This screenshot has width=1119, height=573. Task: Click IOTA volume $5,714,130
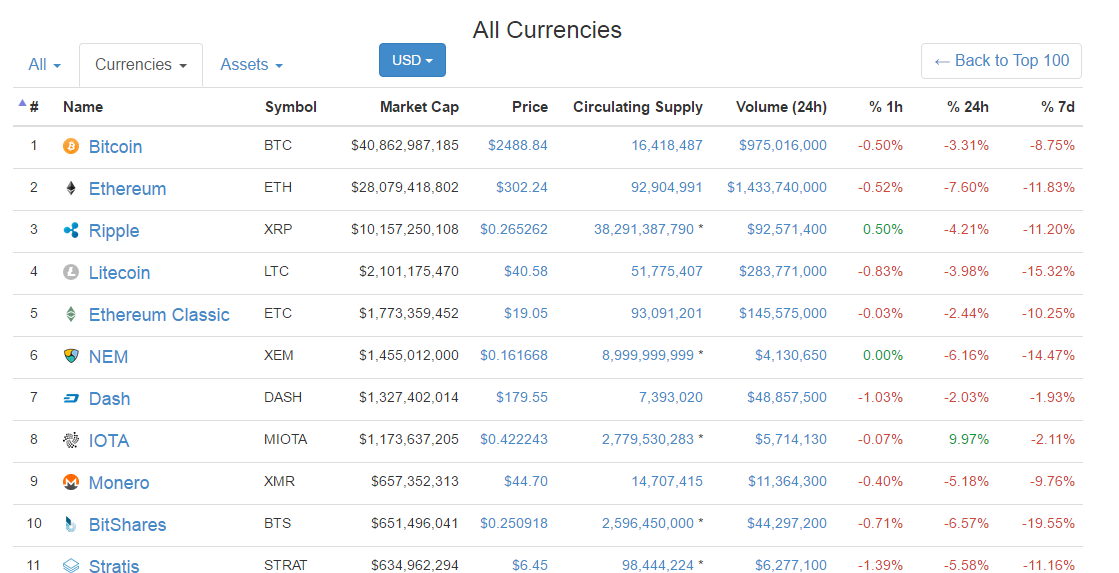[791, 440]
